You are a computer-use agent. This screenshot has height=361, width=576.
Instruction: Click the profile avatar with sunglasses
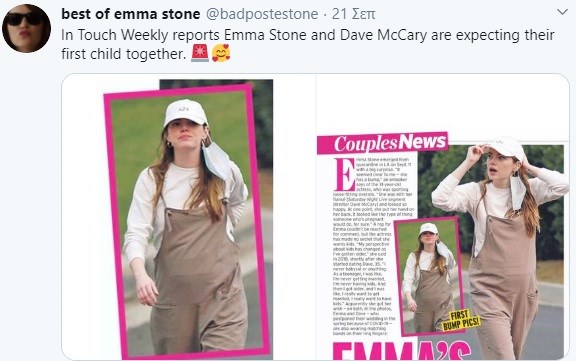[26, 28]
